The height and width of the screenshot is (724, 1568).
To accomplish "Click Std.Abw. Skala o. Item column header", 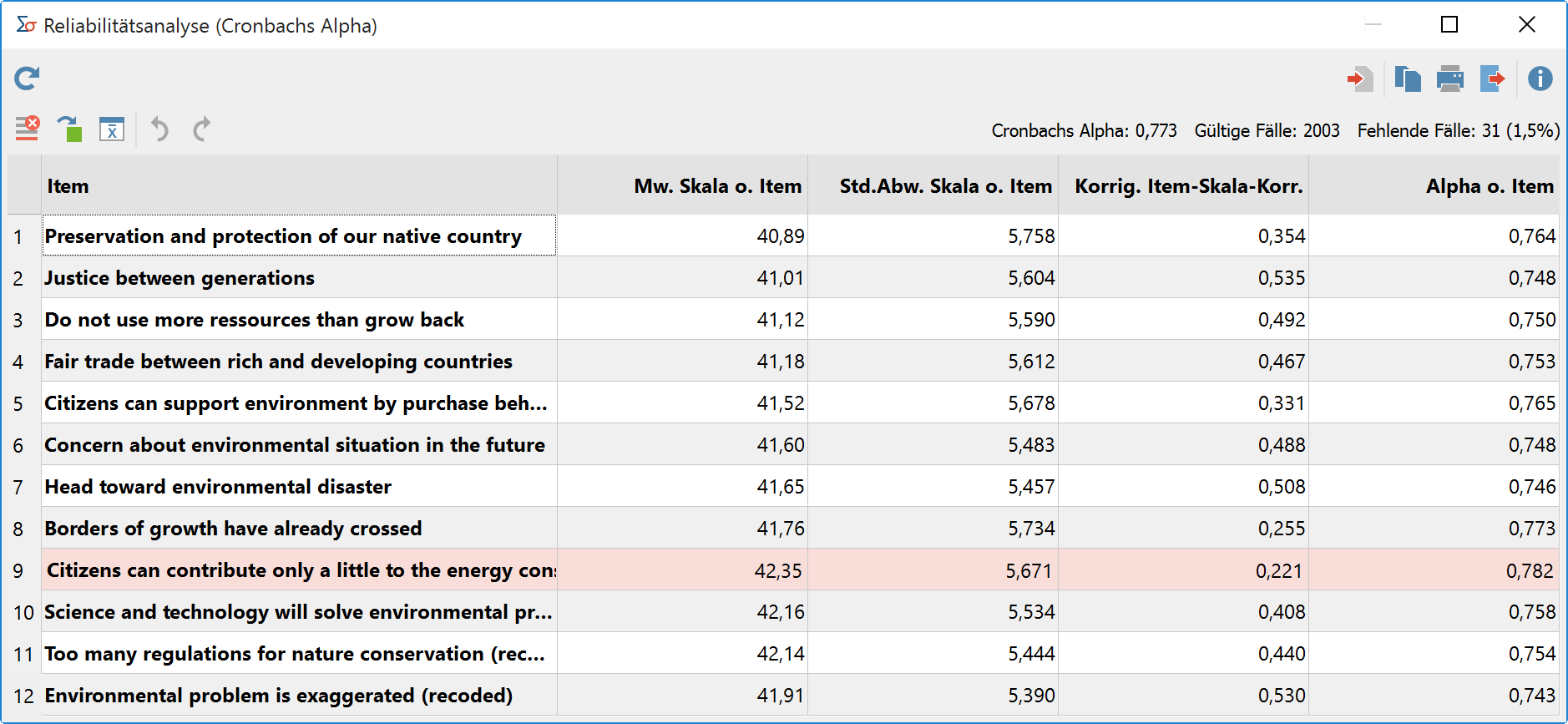I will [x=933, y=185].
